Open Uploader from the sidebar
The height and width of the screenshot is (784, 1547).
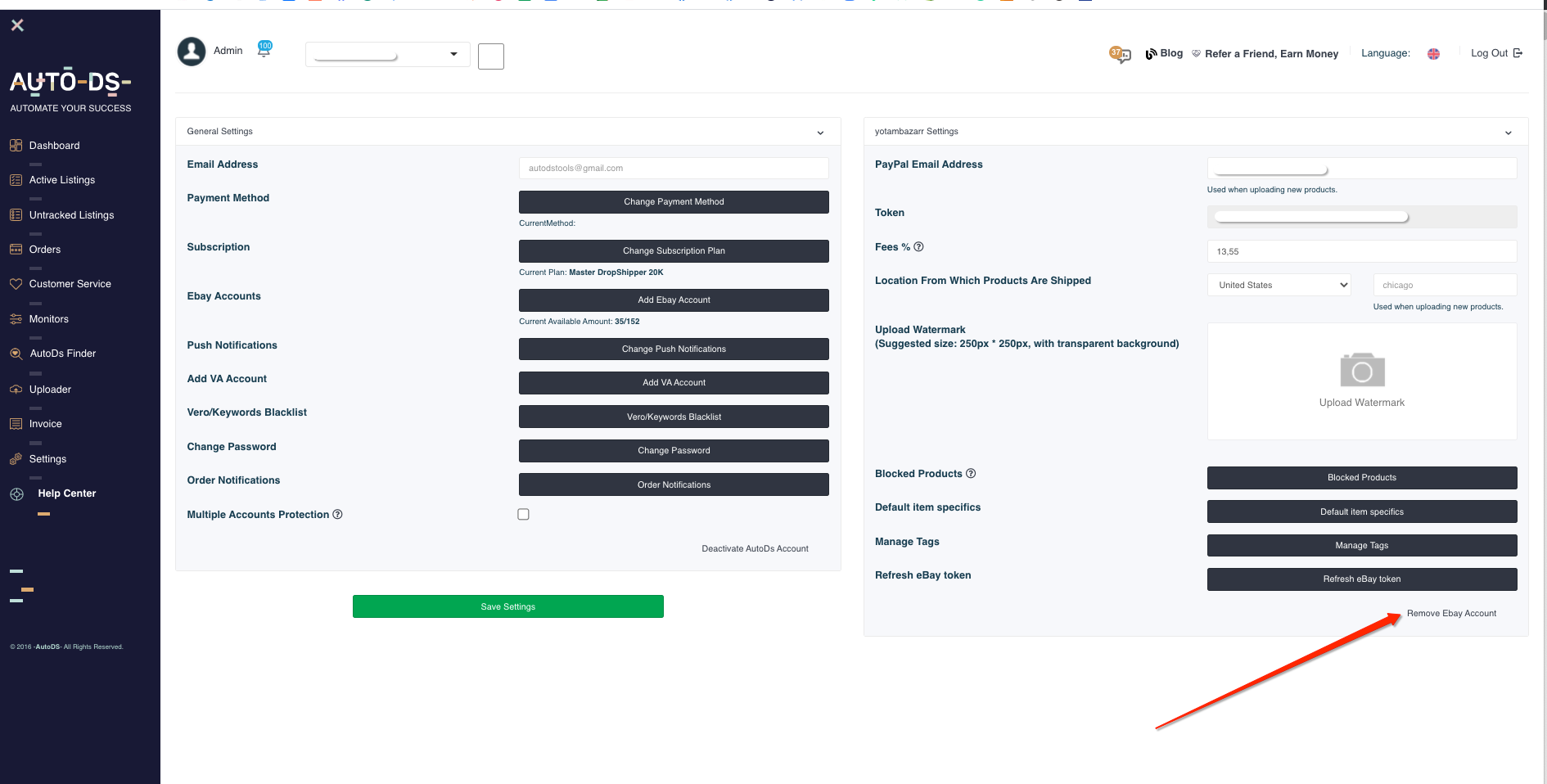pos(50,390)
